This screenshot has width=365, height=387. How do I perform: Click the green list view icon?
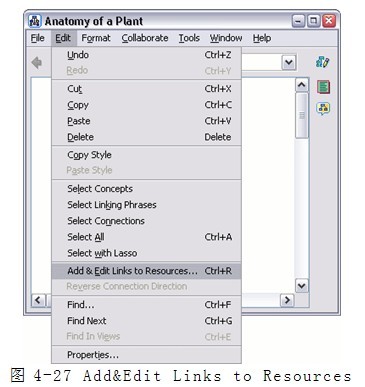(x=323, y=87)
